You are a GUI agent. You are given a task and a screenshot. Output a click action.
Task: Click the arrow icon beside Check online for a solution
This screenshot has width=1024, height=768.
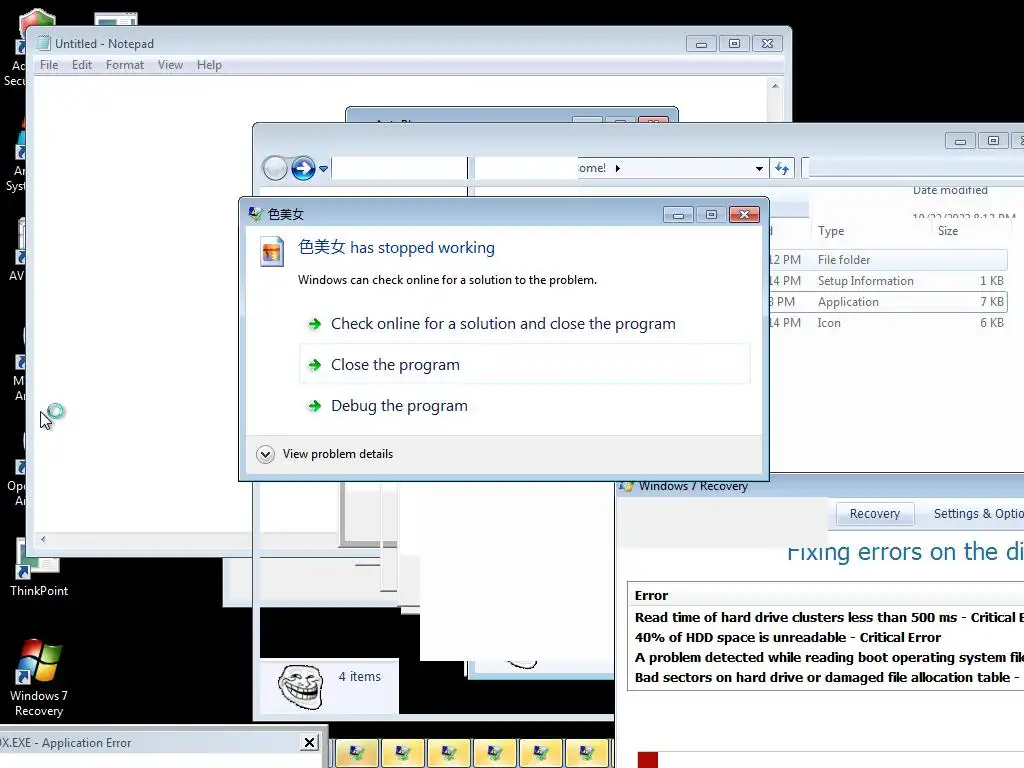(x=315, y=324)
